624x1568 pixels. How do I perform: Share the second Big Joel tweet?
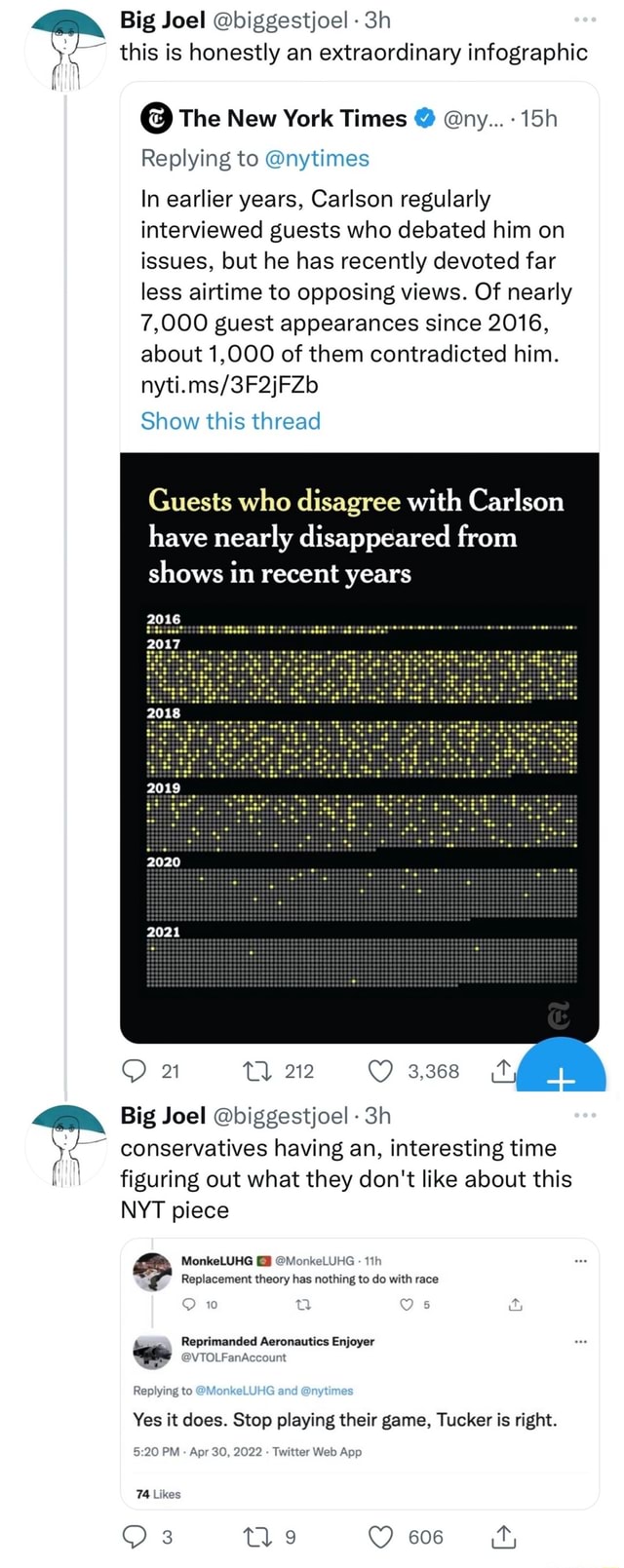point(503,1537)
